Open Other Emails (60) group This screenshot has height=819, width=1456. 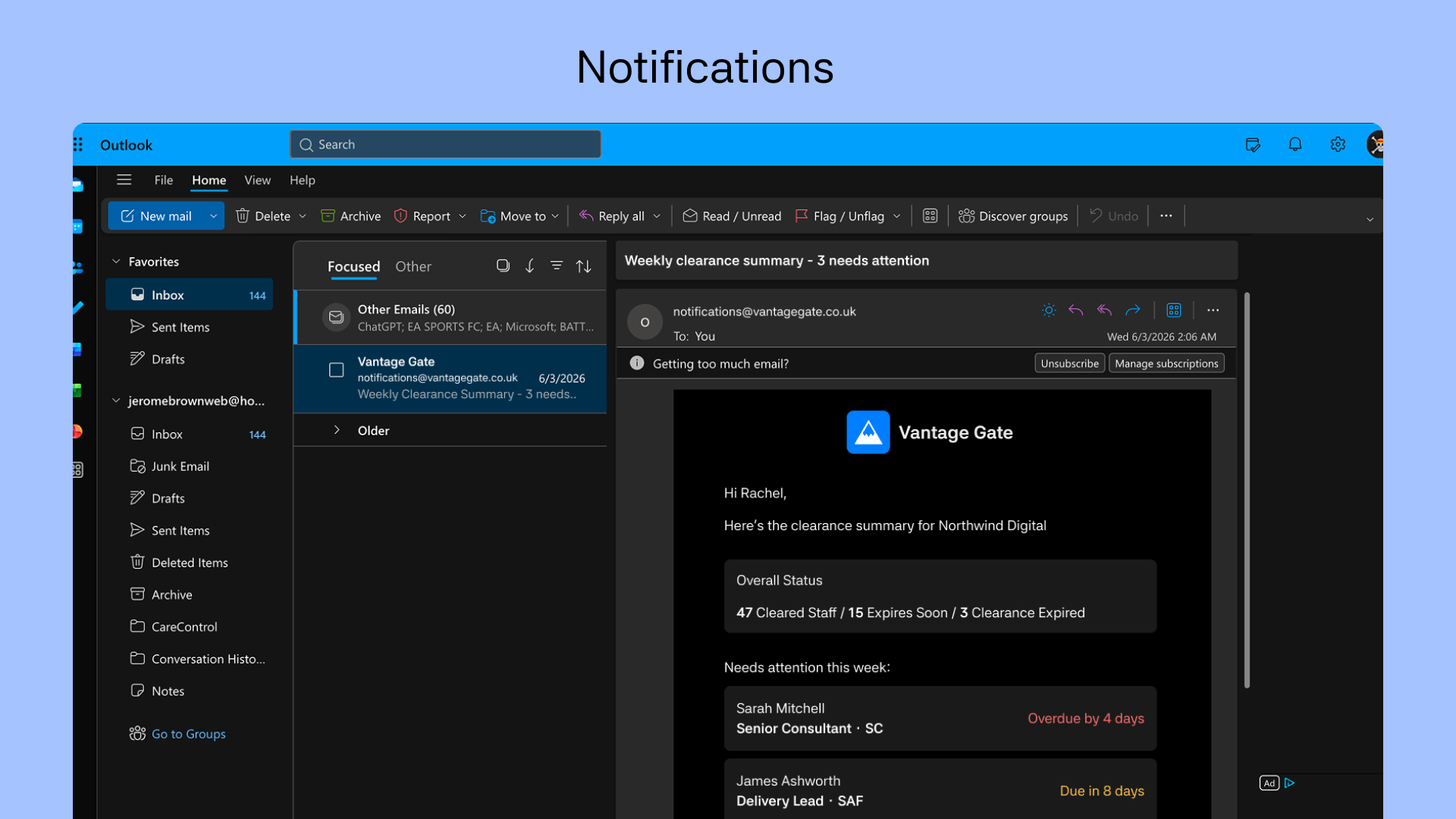click(450, 318)
